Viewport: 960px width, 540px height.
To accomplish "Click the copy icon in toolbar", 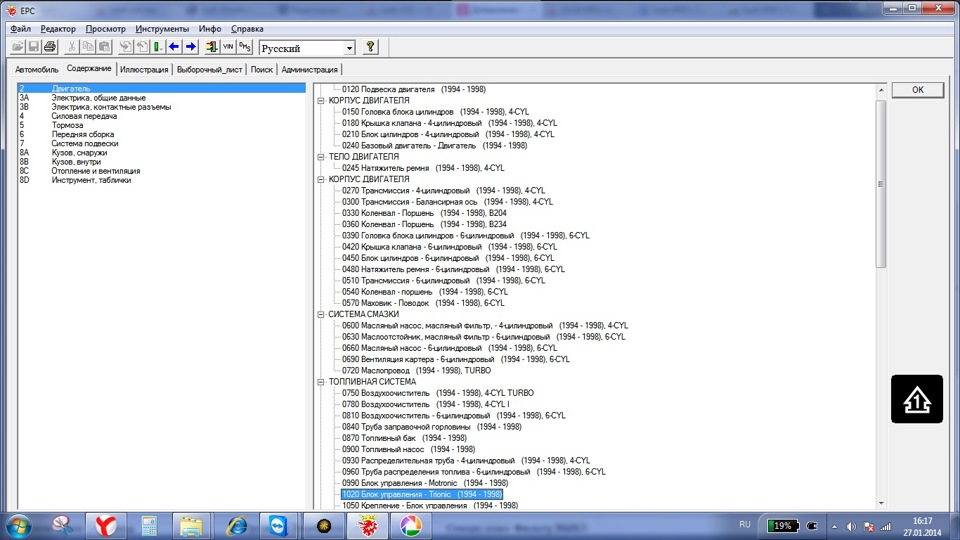I will pos(88,47).
